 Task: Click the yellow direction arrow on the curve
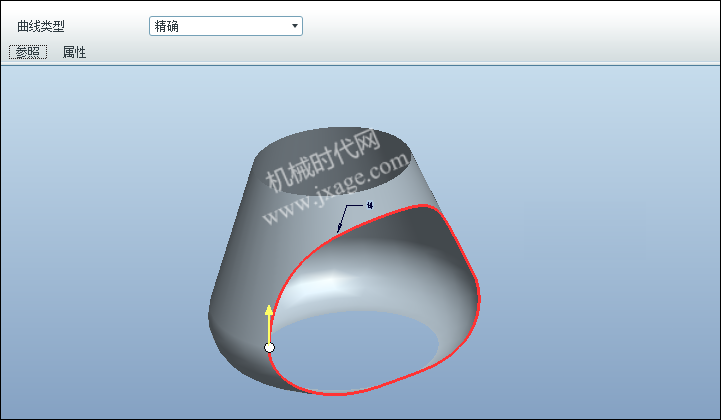click(269, 323)
